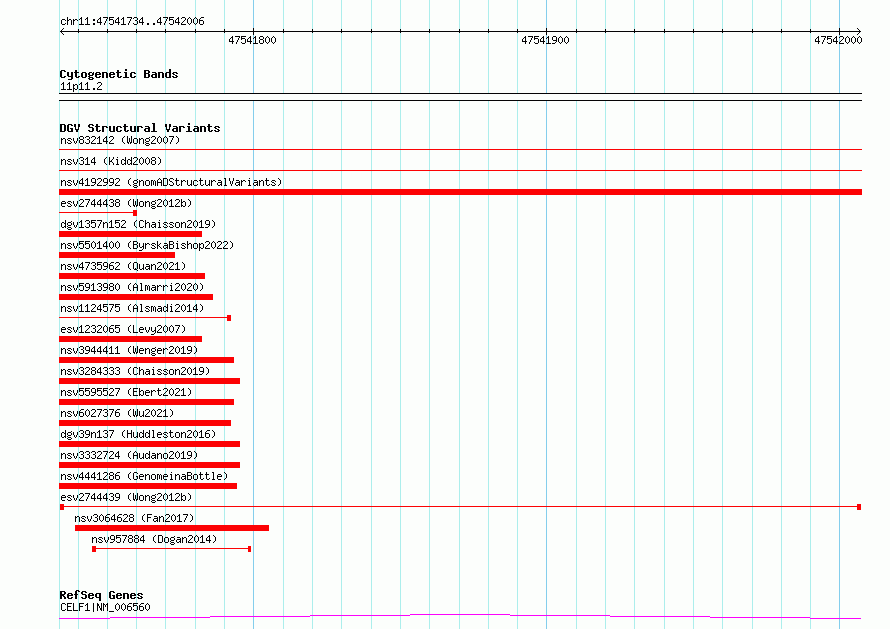Click the 47542000 ruler coordinate
The height and width of the screenshot is (629, 890).
(x=838, y=40)
